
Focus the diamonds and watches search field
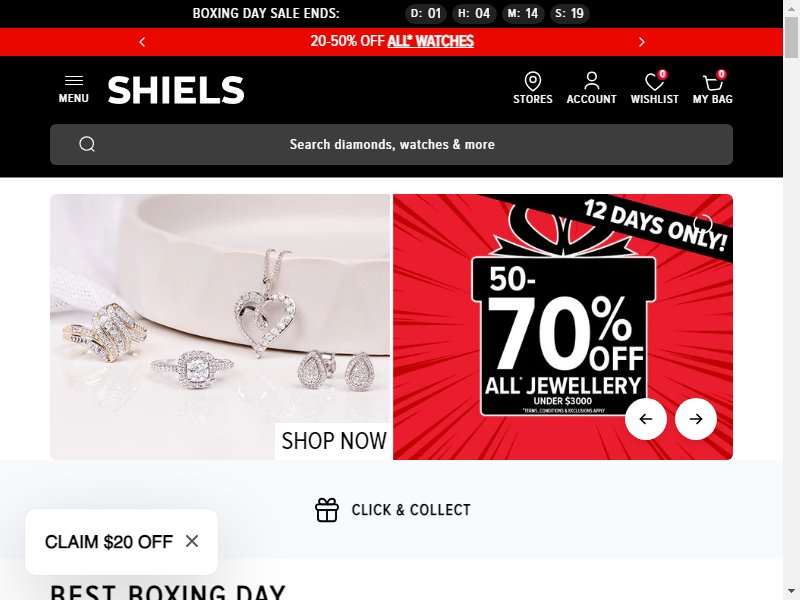click(391, 144)
